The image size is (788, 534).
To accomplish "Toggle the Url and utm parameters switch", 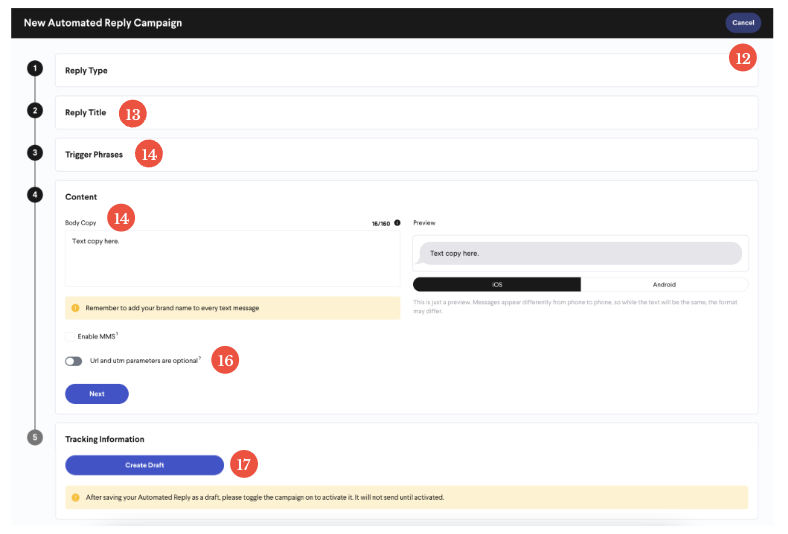I will [73, 361].
